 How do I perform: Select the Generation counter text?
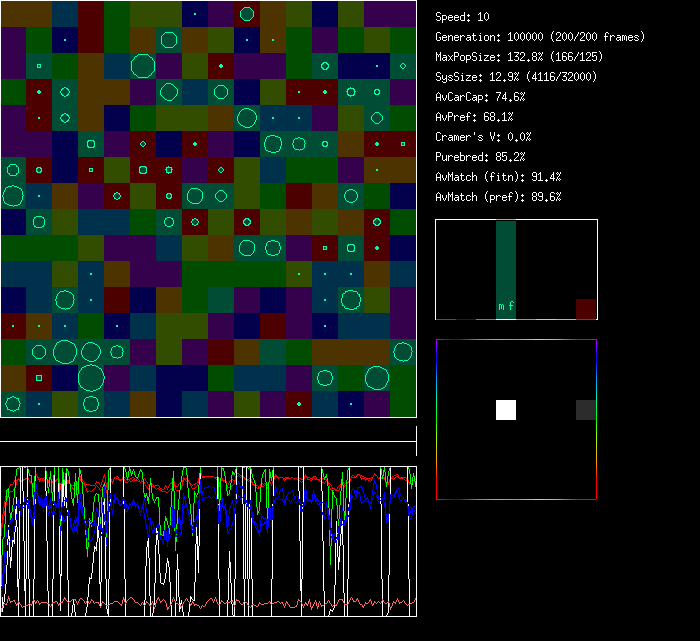pyautogui.click(x=540, y=37)
